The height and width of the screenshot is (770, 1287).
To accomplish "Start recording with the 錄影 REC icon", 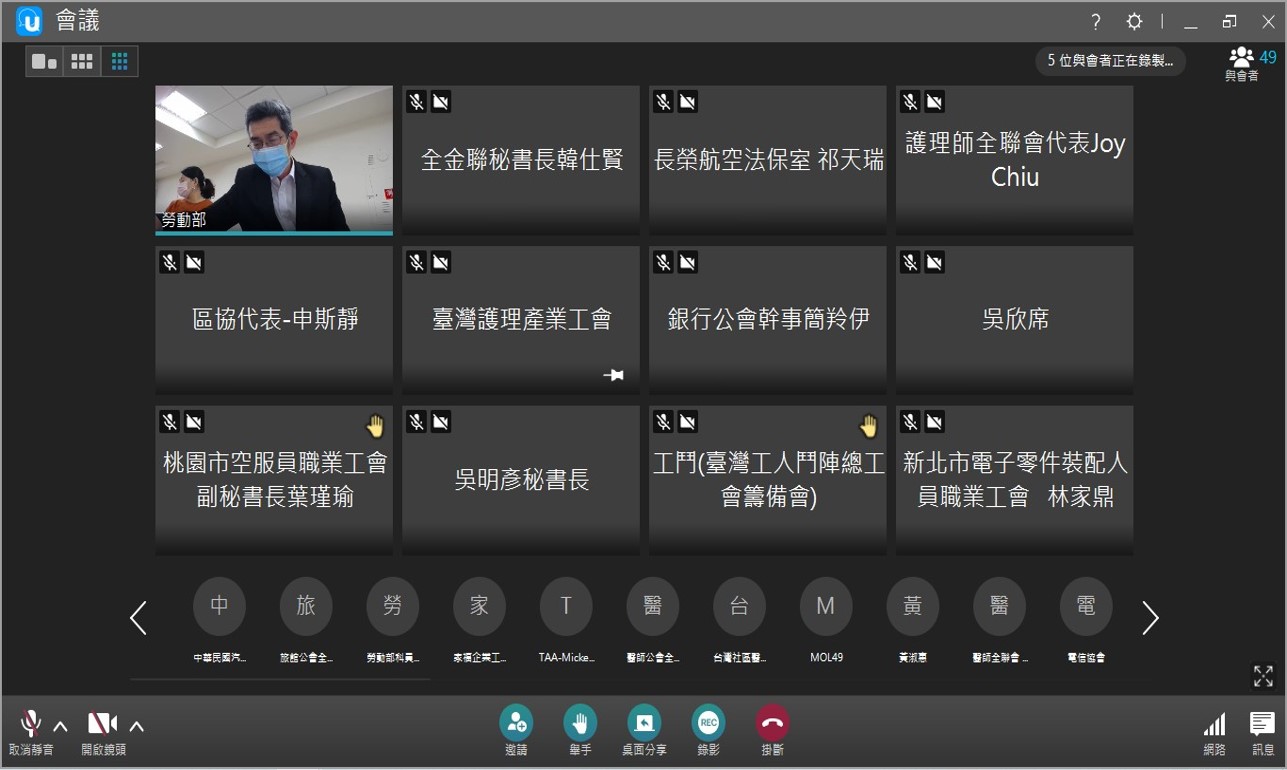I will click(x=708, y=723).
